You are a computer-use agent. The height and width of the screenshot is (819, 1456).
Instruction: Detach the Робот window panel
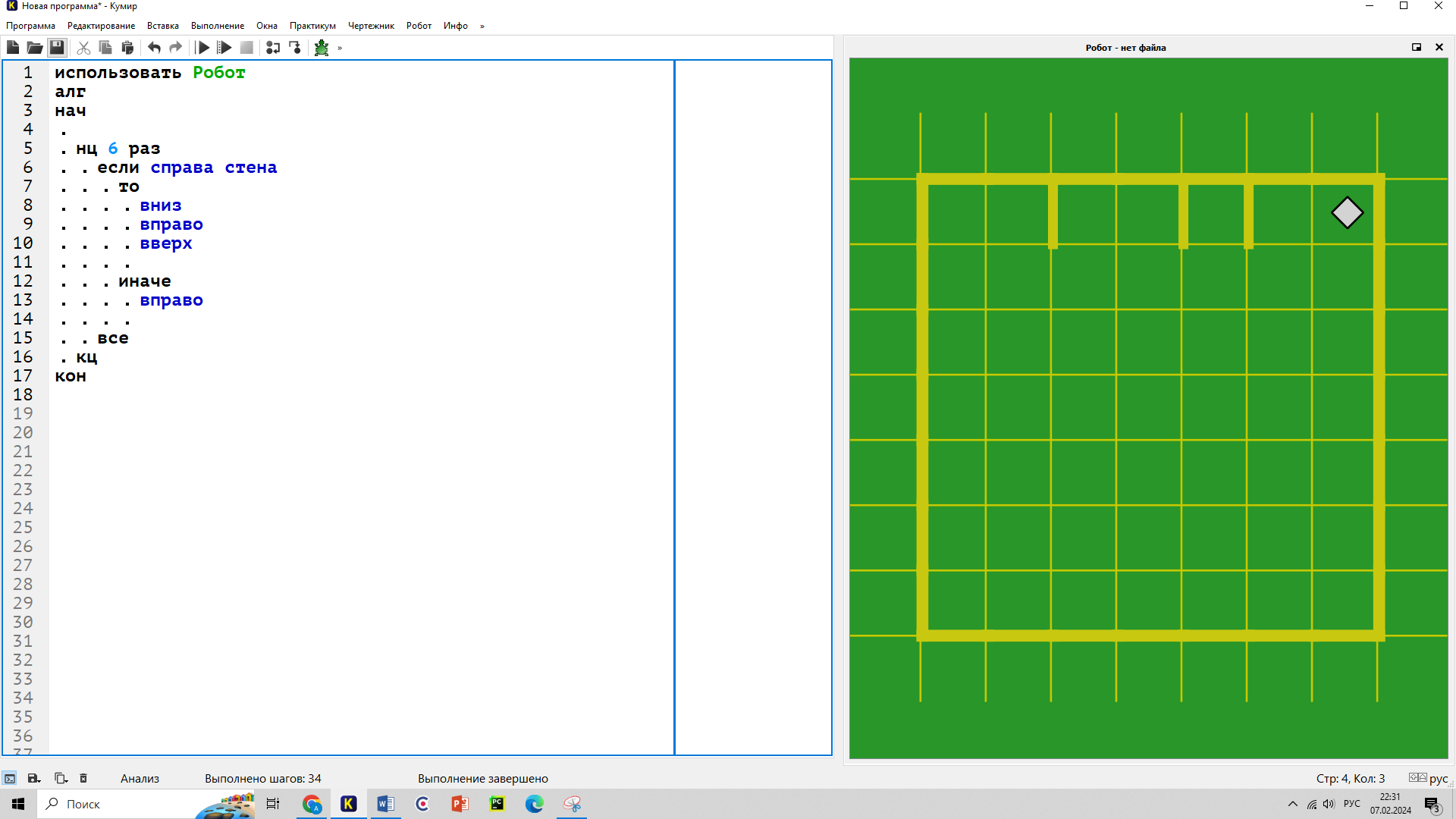(x=1416, y=47)
